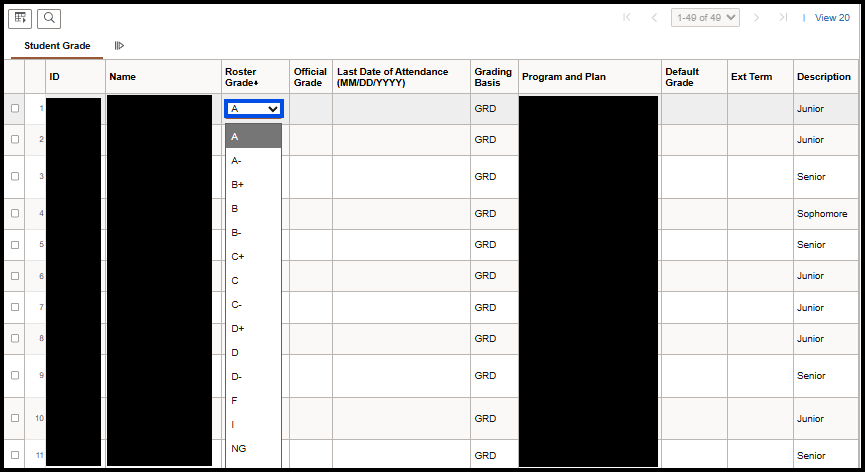The width and height of the screenshot is (865, 472).
Task: Check the checkbox for row 1
Action: tap(15, 109)
